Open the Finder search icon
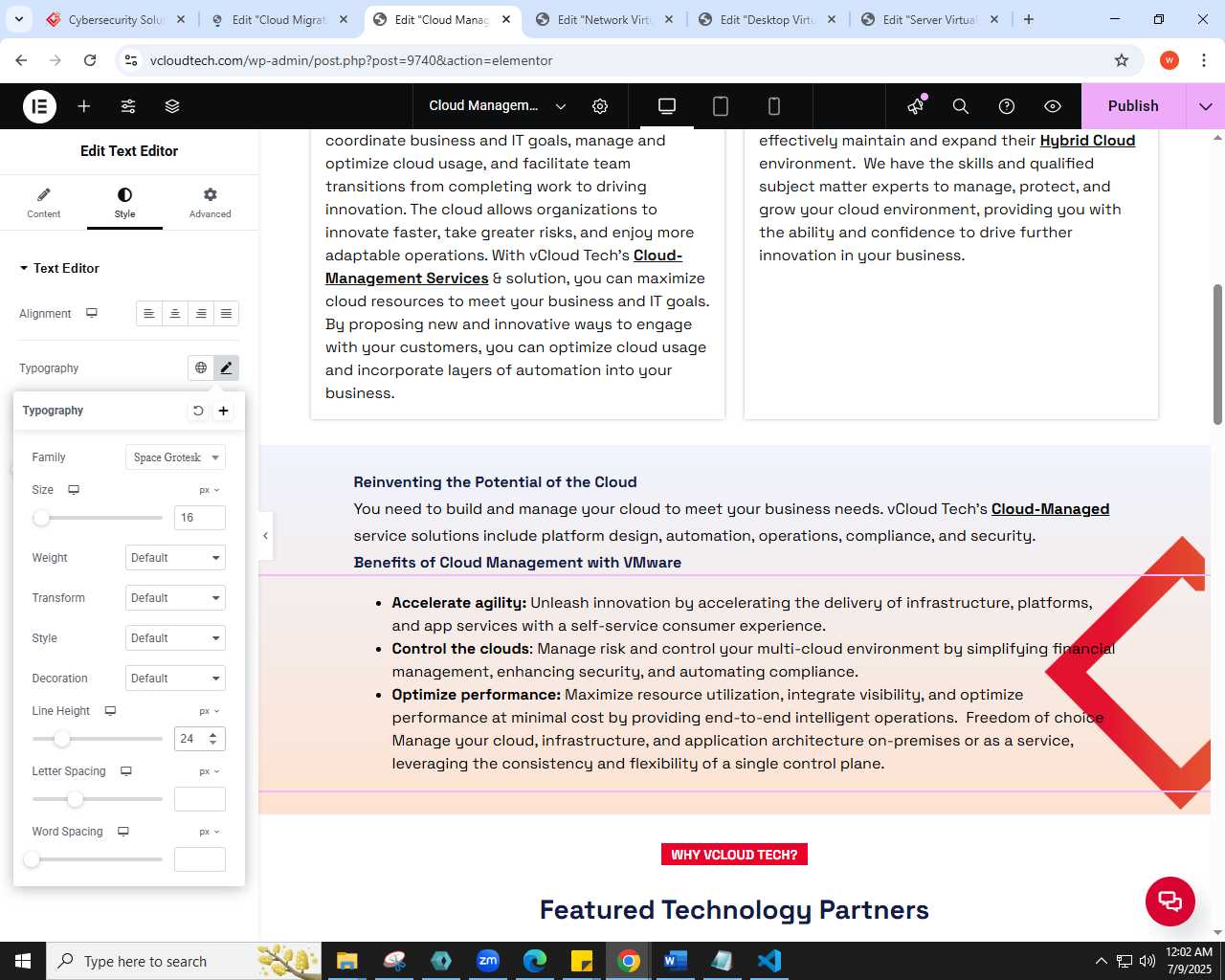Screen dimensions: 1225x980 pos(961,106)
